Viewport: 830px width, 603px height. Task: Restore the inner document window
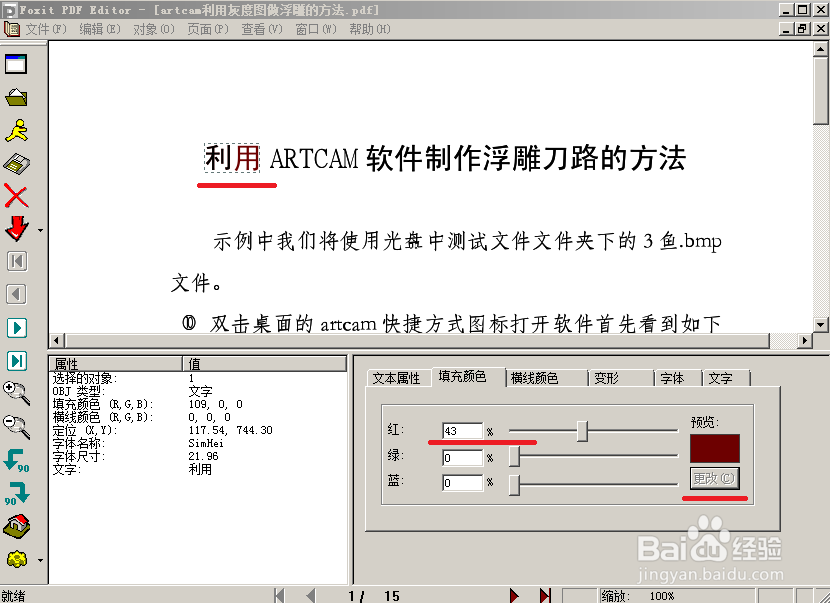tap(802, 29)
